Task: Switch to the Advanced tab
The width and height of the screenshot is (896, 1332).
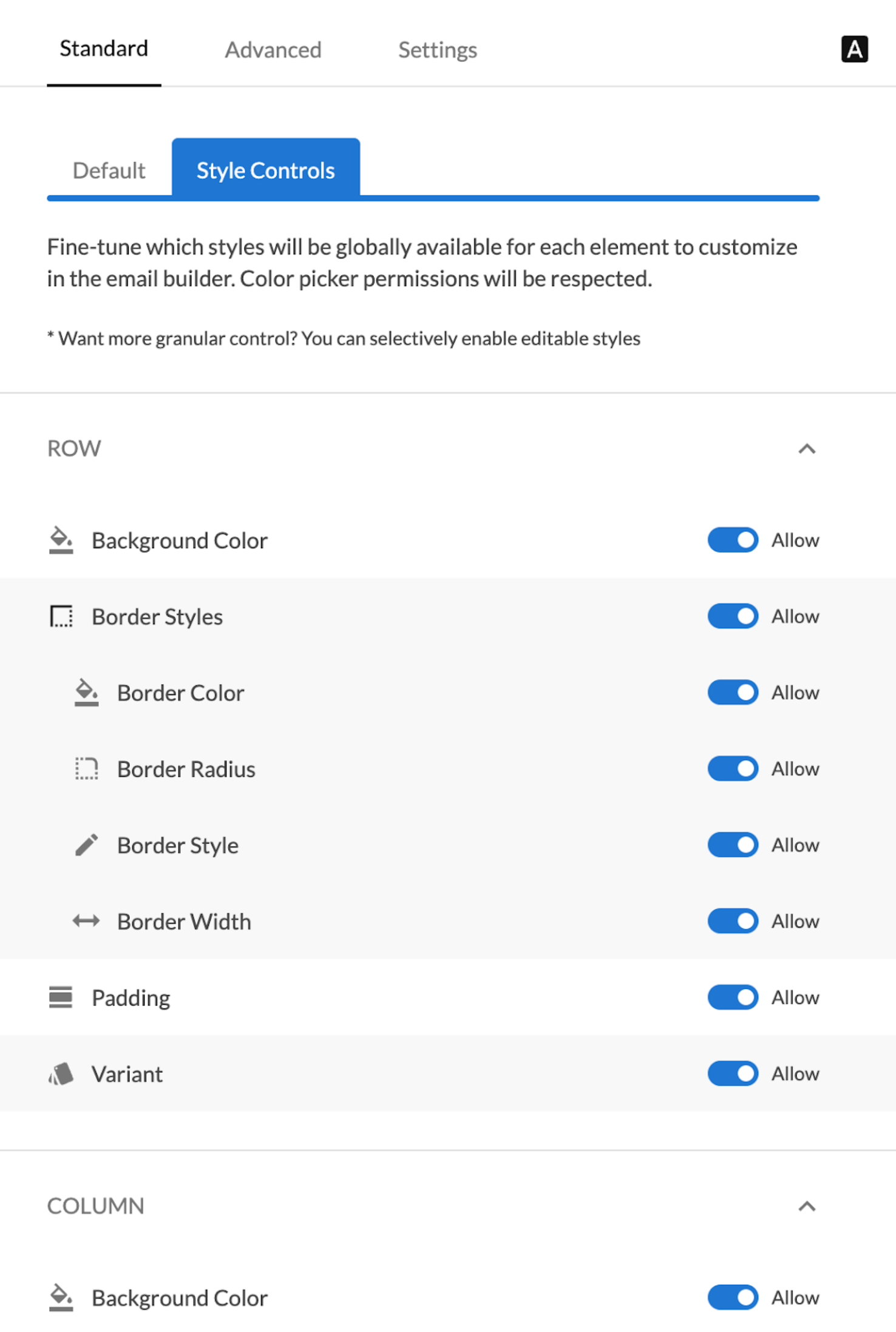Action: [273, 50]
